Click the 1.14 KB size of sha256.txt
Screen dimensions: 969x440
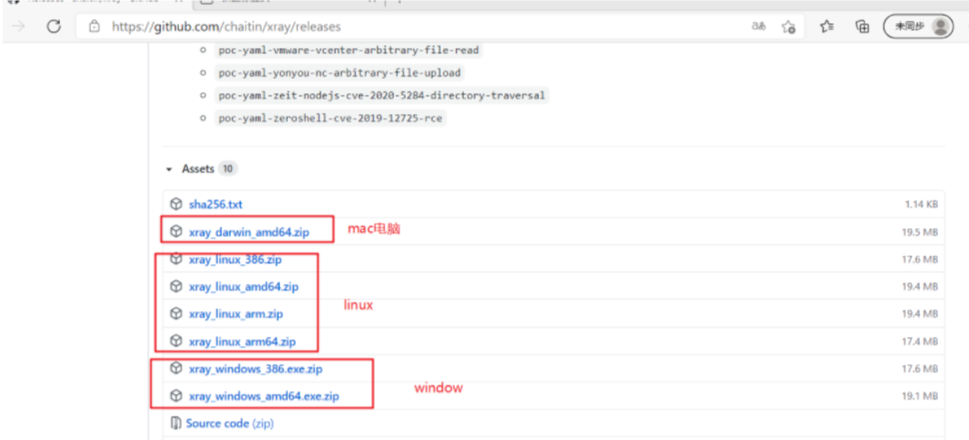(x=919, y=205)
